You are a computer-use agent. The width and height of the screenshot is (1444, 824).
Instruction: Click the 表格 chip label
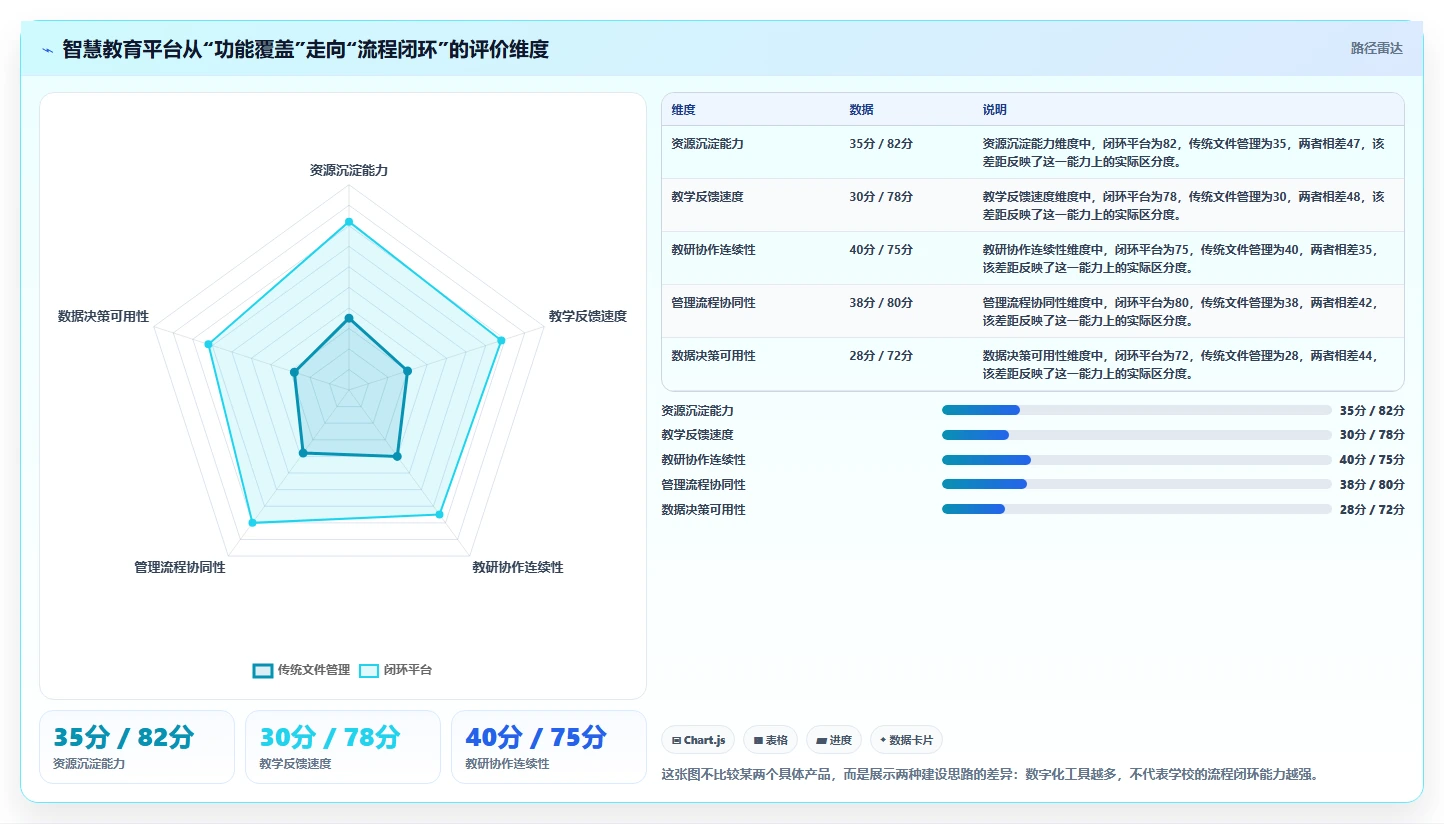pyautogui.click(x=776, y=741)
